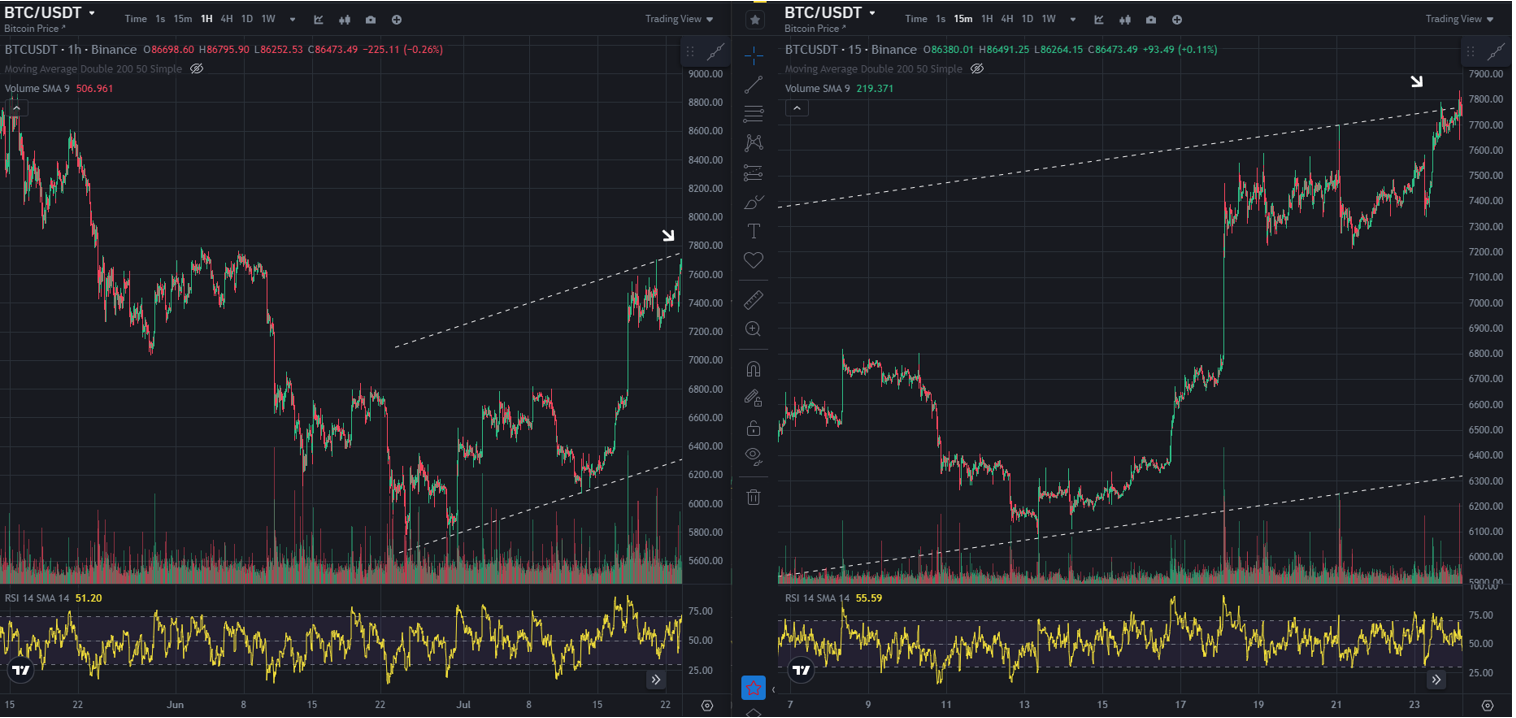This screenshot has height=718, width=1516.
Task: Select 1H interval on the right chart
Action: pos(987,19)
